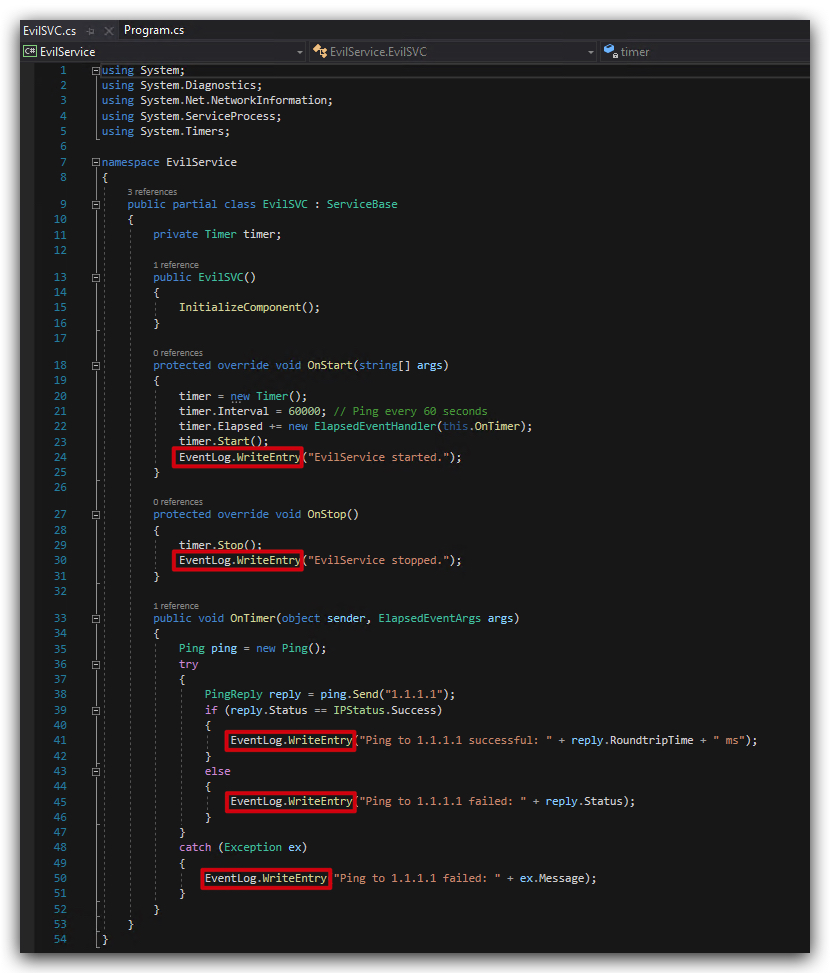This screenshot has height=973, width=830.
Task: Switch to the Program.cs tab
Action: click(x=154, y=30)
